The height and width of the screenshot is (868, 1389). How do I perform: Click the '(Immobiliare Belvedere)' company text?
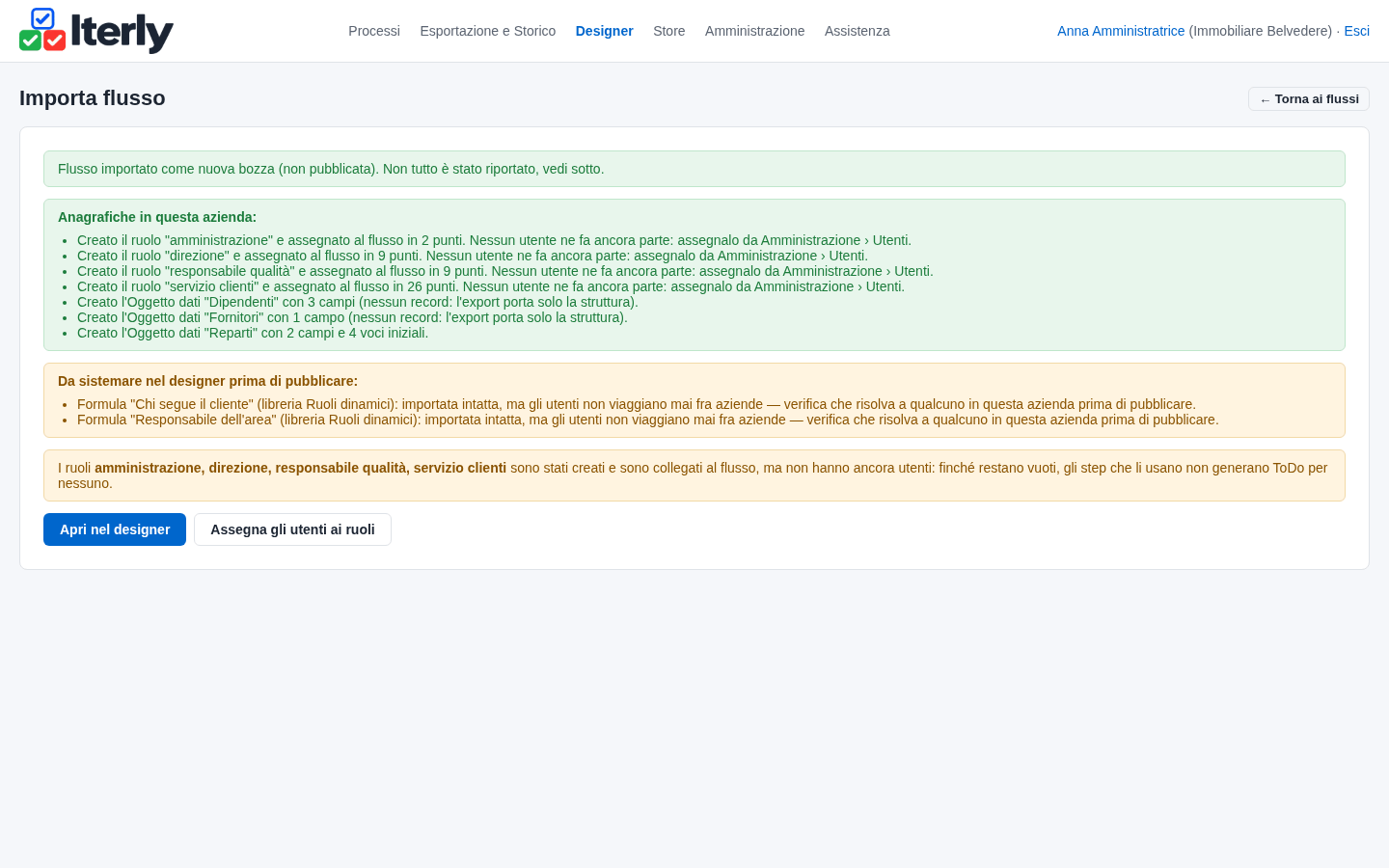pos(1260,31)
